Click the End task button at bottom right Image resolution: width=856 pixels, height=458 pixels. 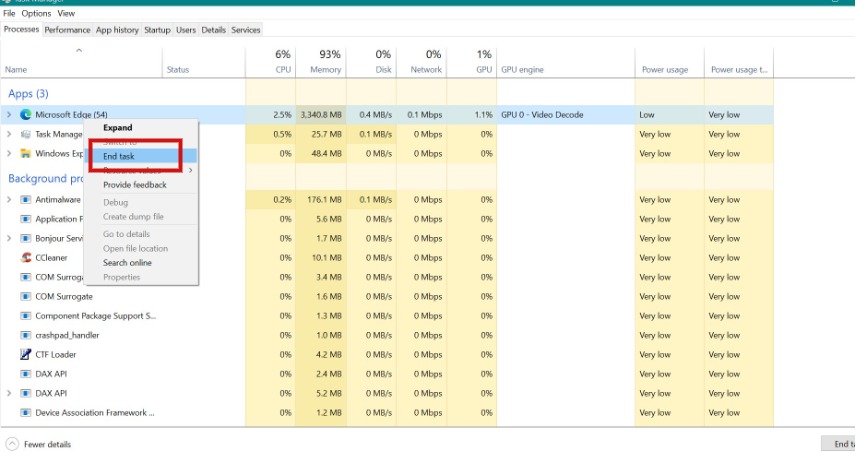(838, 444)
